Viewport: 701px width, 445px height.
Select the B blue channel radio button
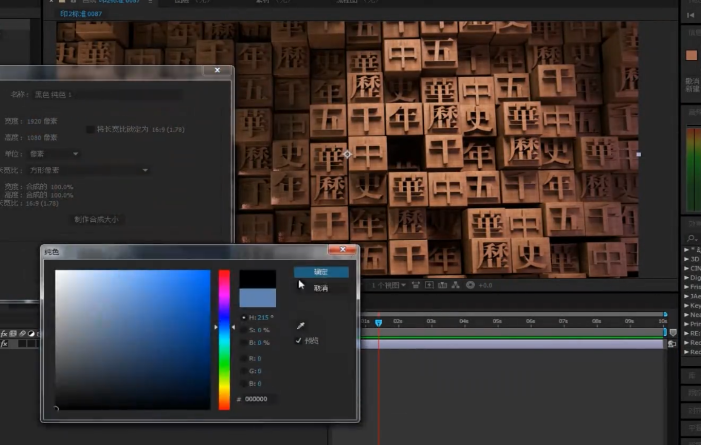pyautogui.click(x=243, y=383)
